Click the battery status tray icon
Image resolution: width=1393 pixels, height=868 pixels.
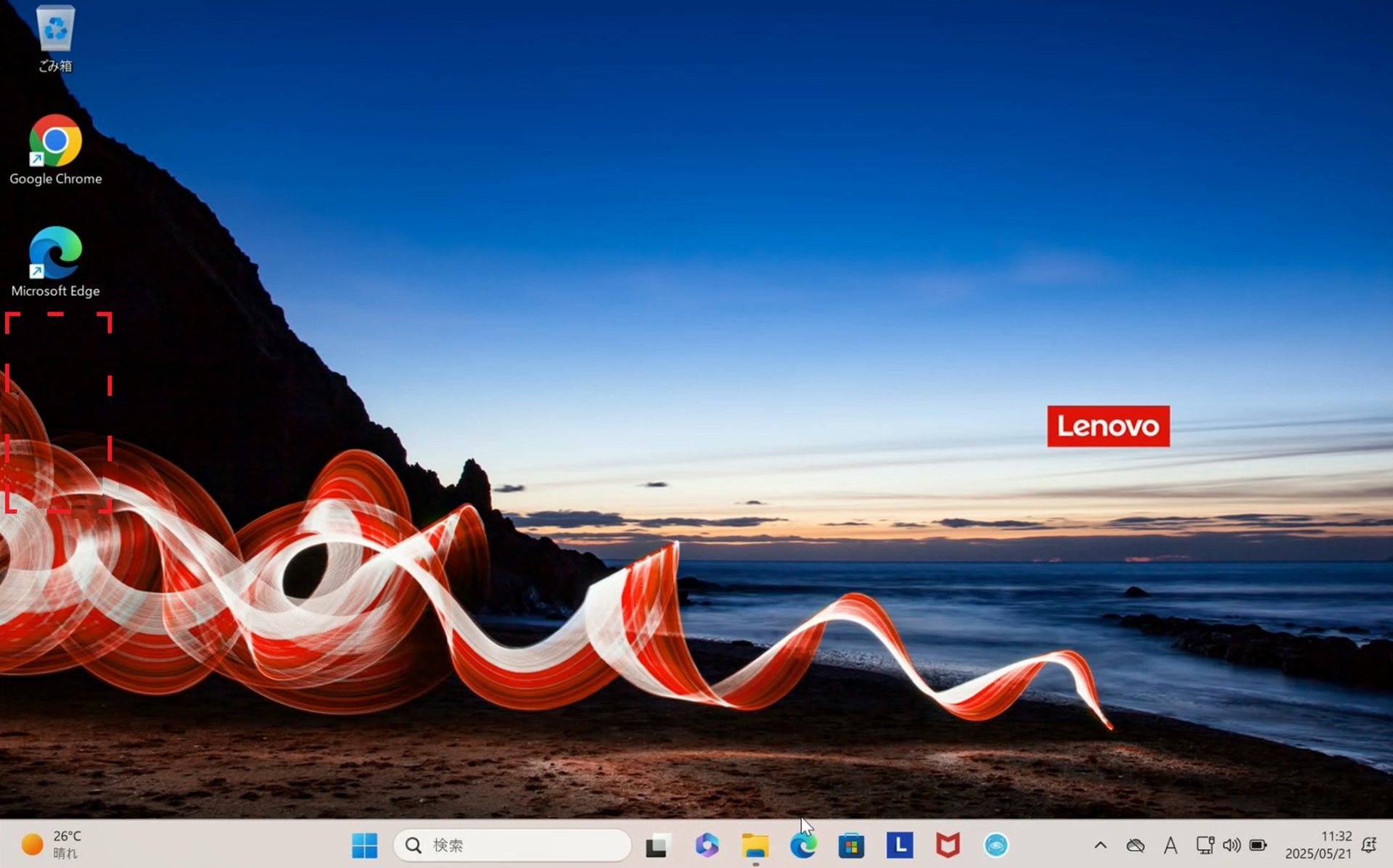pyautogui.click(x=1258, y=845)
